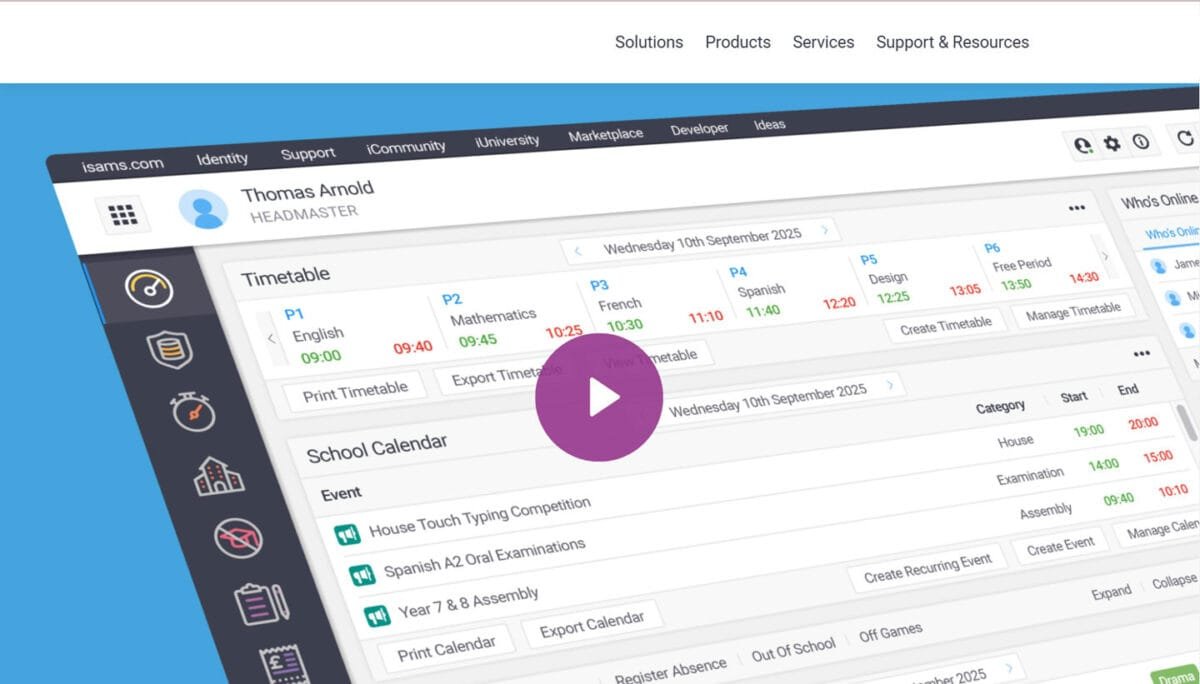Open the school building sidebar icon
The height and width of the screenshot is (684, 1200).
pyautogui.click(x=218, y=476)
